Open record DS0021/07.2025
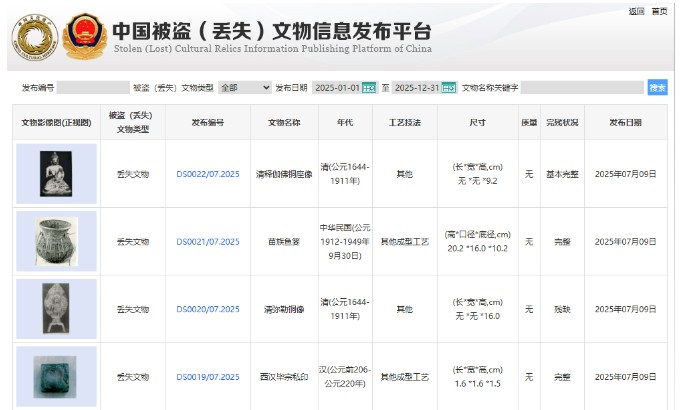Viewport: 682px width, 410px height. click(x=208, y=242)
